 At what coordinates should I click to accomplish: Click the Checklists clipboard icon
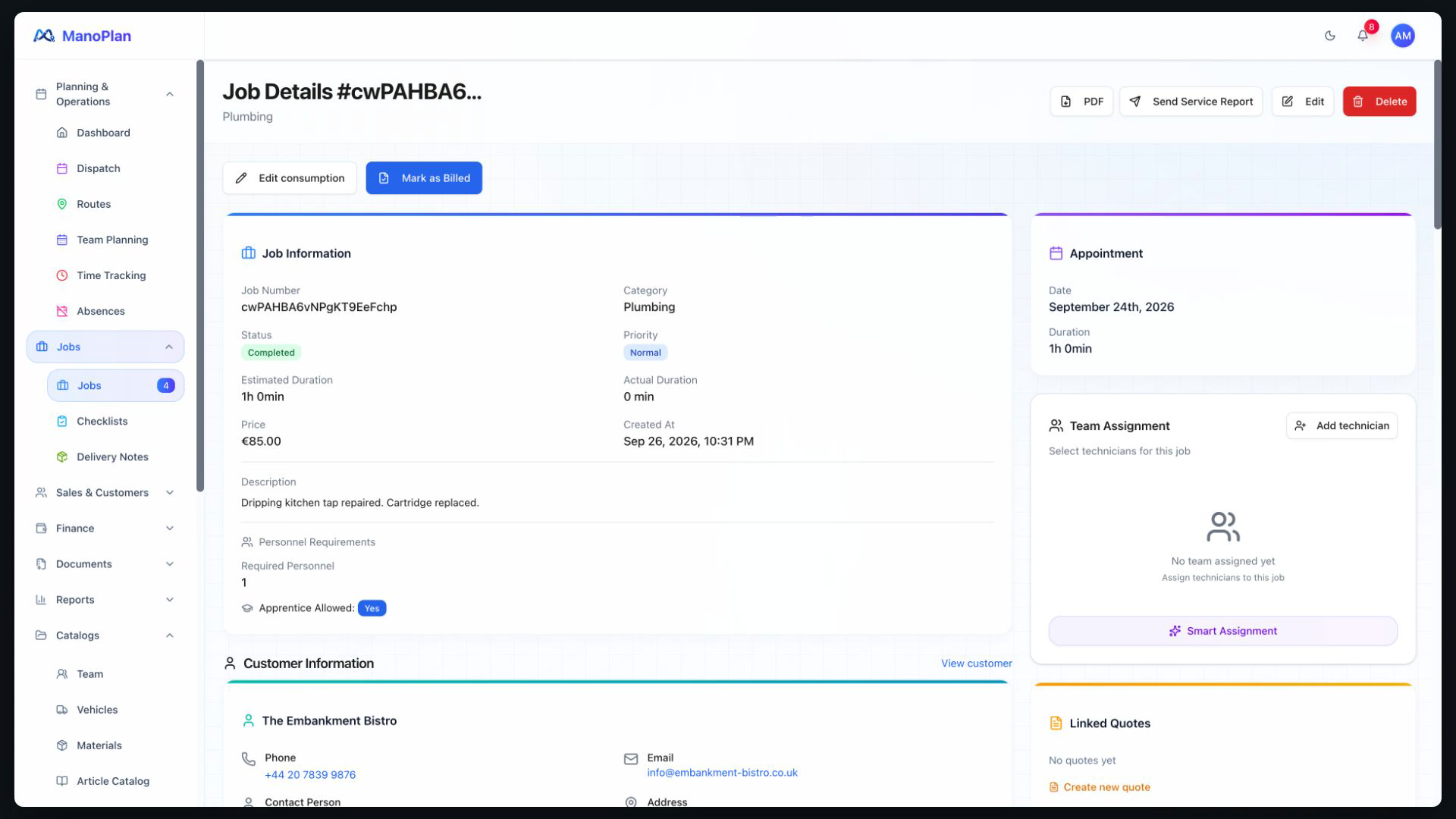62,421
